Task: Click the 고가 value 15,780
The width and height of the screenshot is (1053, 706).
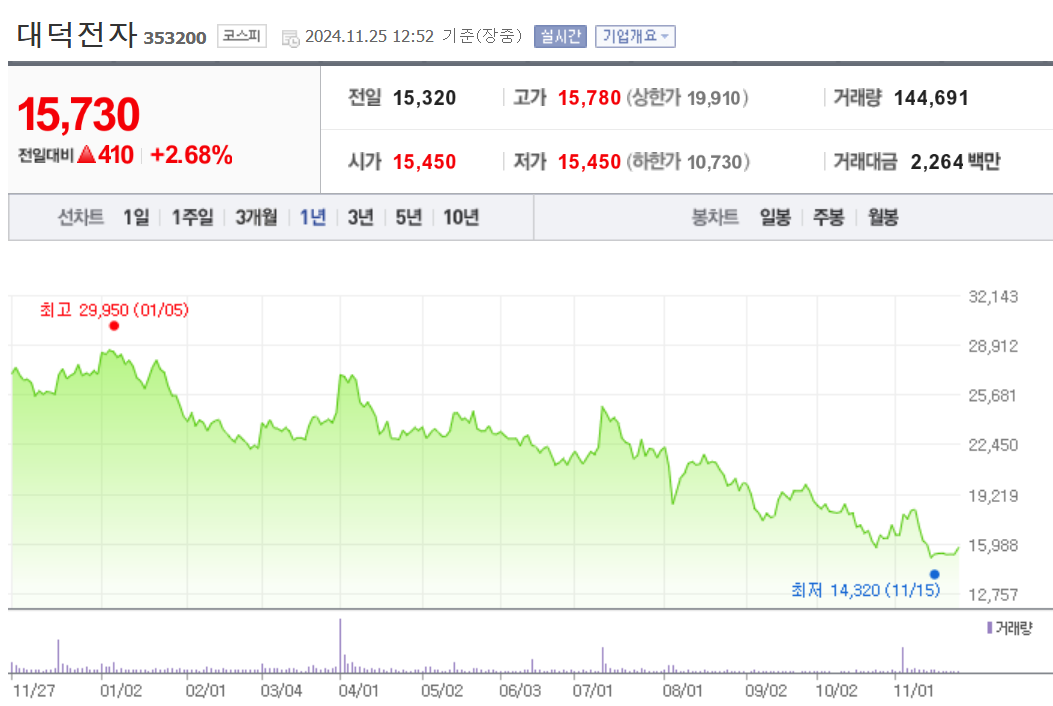Action: click(590, 98)
